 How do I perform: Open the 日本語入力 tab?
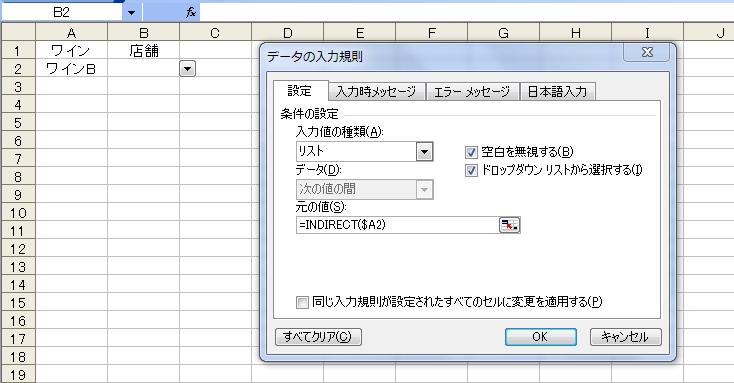pyautogui.click(x=557, y=92)
